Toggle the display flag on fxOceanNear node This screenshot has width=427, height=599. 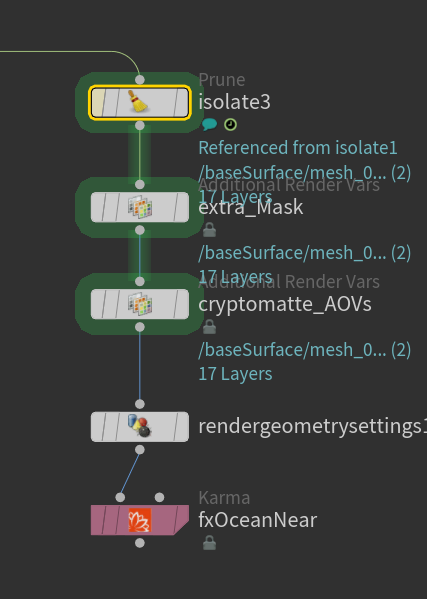[x=182, y=520]
